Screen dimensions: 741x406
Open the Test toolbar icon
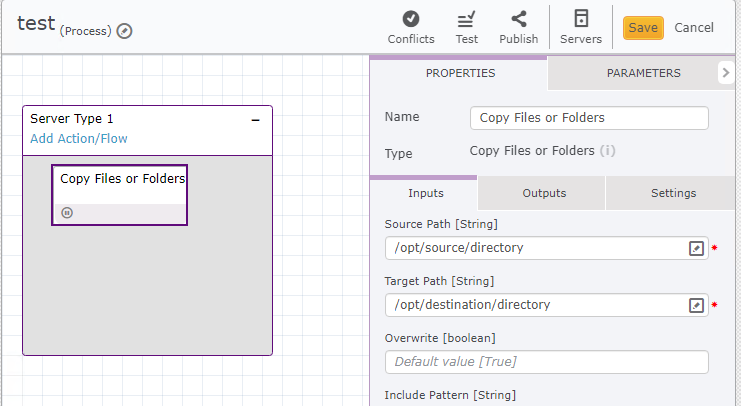tap(466, 19)
